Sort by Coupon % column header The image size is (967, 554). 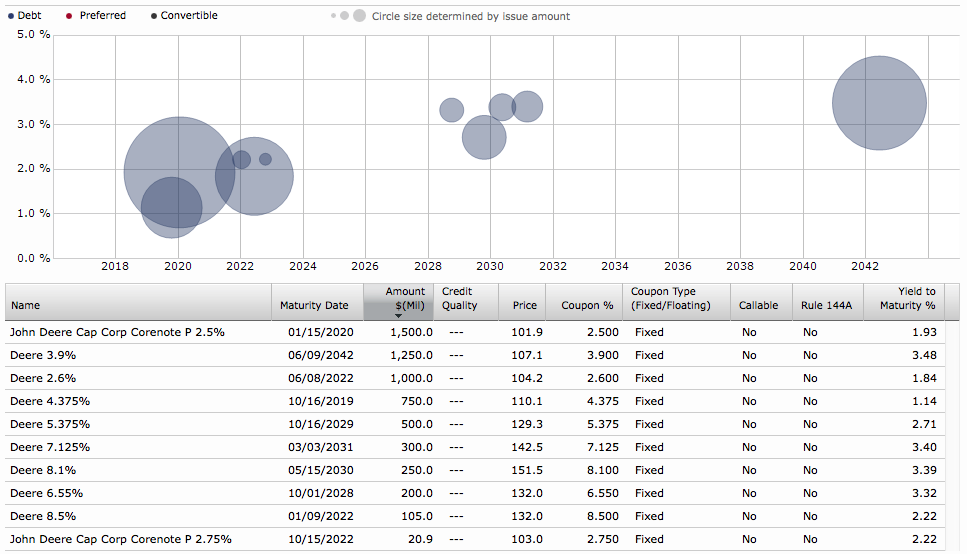[584, 302]
